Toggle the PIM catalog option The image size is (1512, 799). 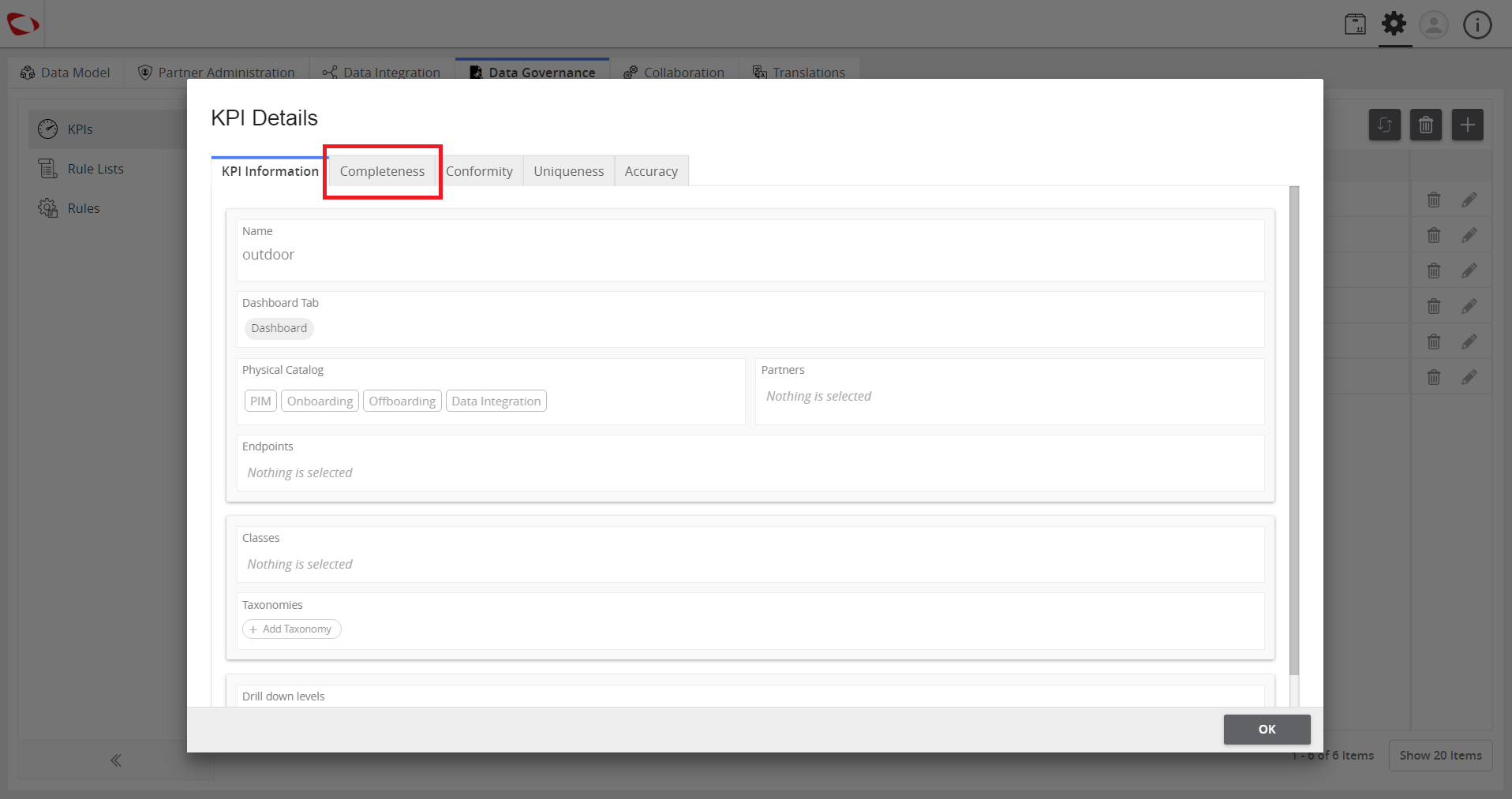pyautogui.click(x=260, y=401)
